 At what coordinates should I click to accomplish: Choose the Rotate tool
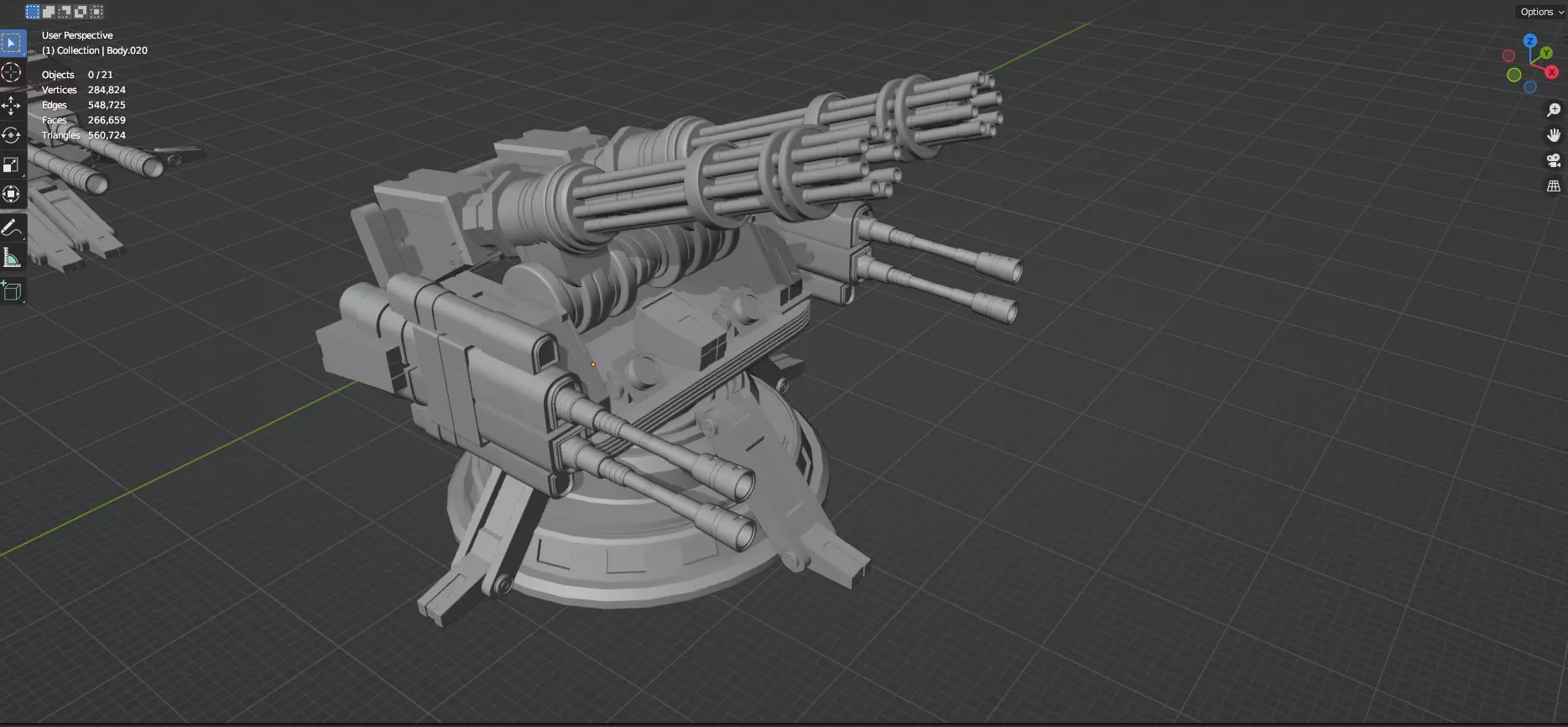[x=12, y=135]
